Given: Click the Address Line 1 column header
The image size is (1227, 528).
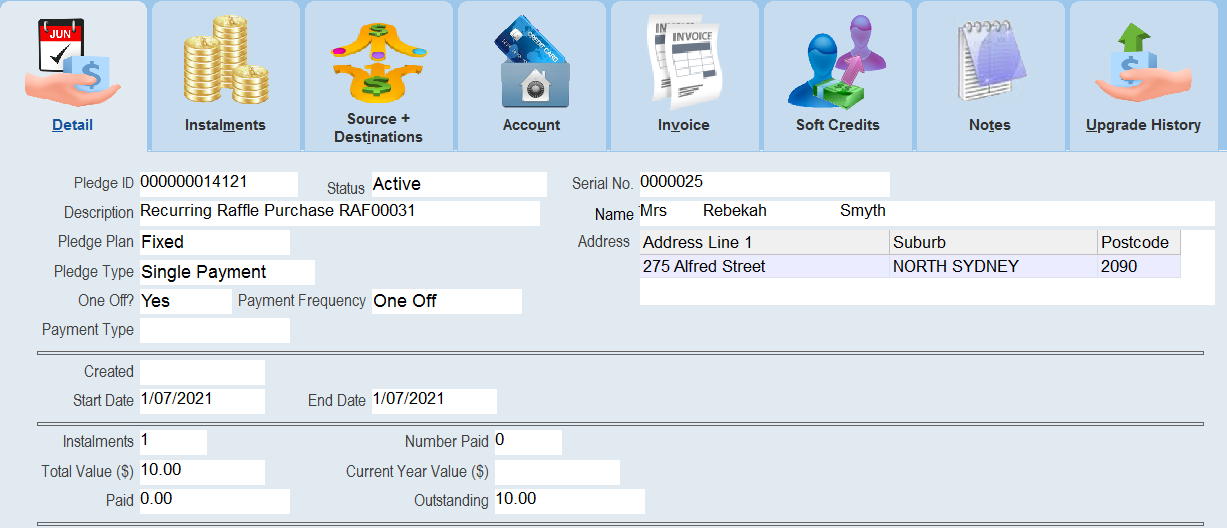Looking at the screenshot, I should 764,242.
